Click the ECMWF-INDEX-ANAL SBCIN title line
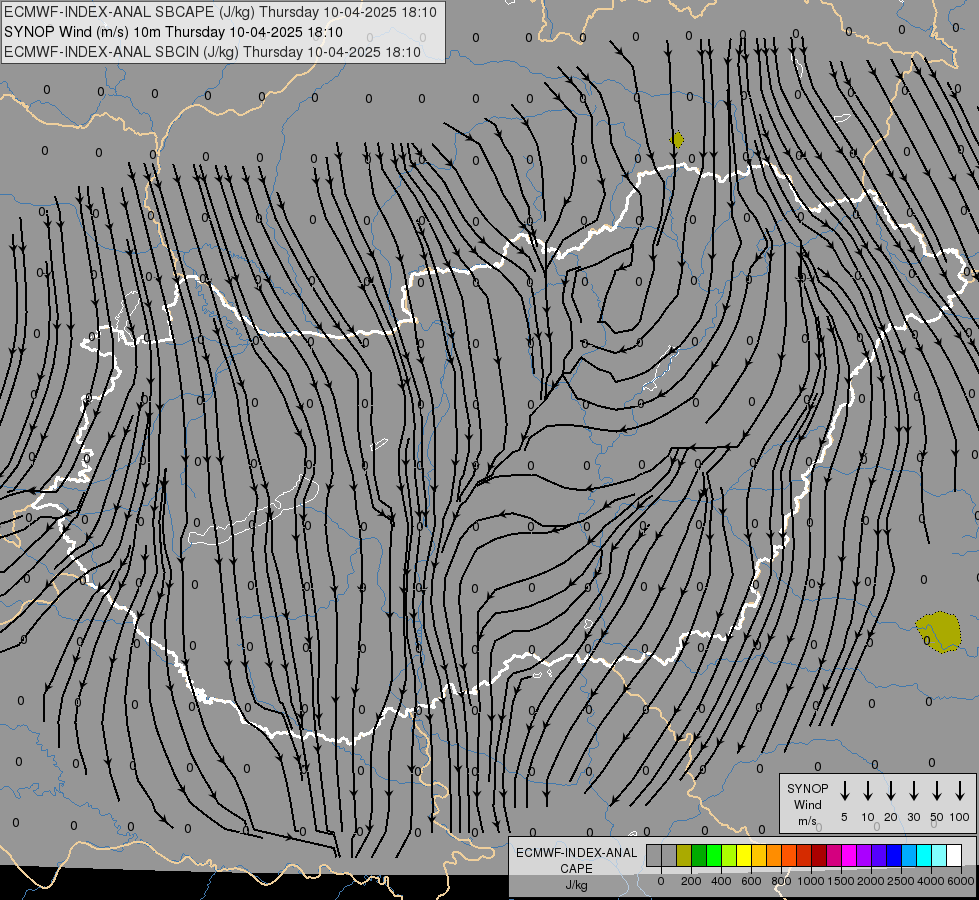This screenshot has width=979, height=900. (x=212, y=52)
